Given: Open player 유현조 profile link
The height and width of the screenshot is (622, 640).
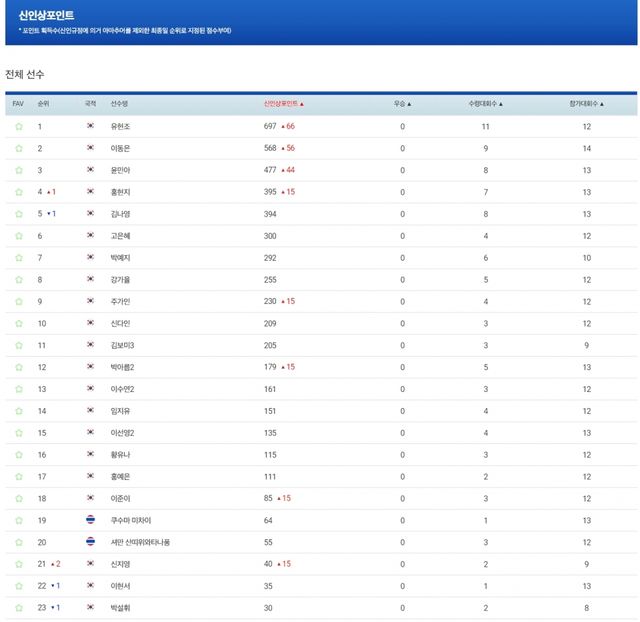Looking at the screenshot, I should [x=121, y=126].
